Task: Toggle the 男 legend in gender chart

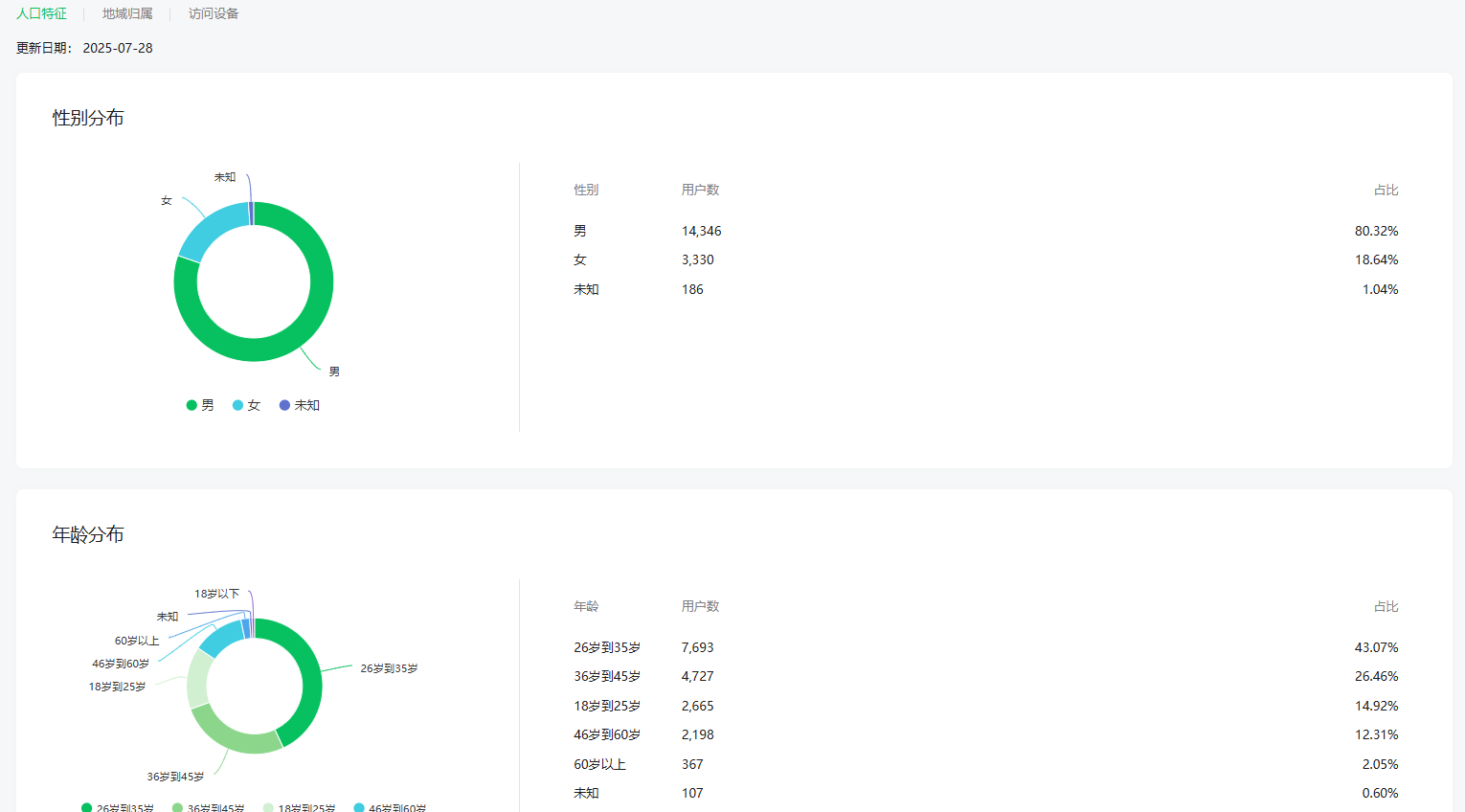Action: 200,405
